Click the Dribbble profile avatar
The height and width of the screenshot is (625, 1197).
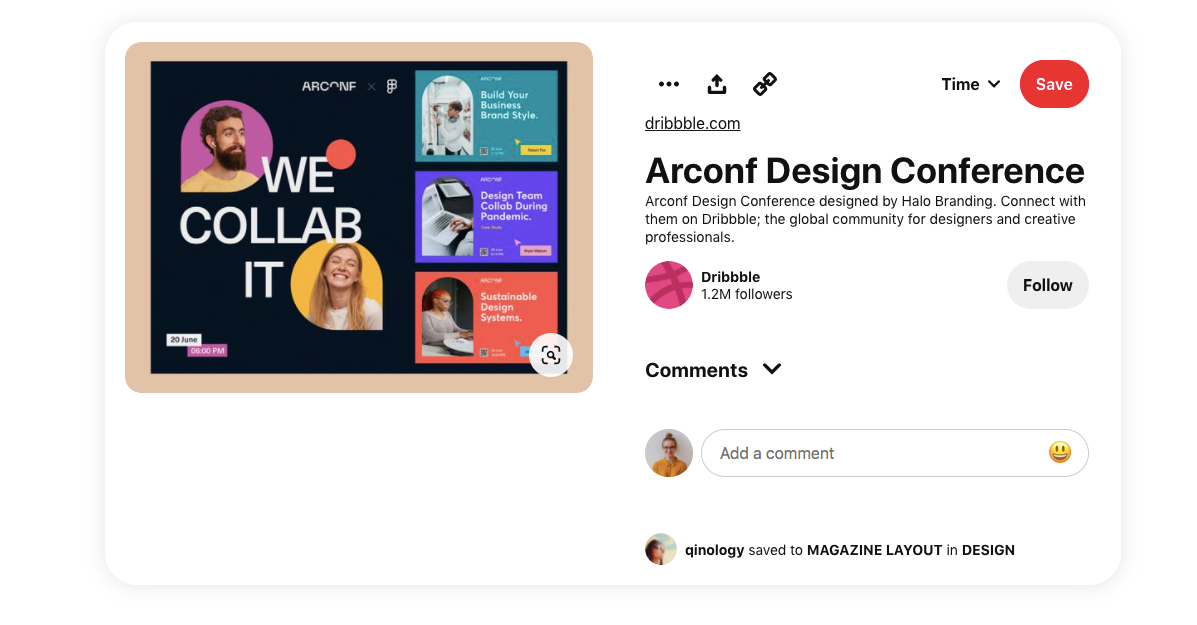(666, 285)
